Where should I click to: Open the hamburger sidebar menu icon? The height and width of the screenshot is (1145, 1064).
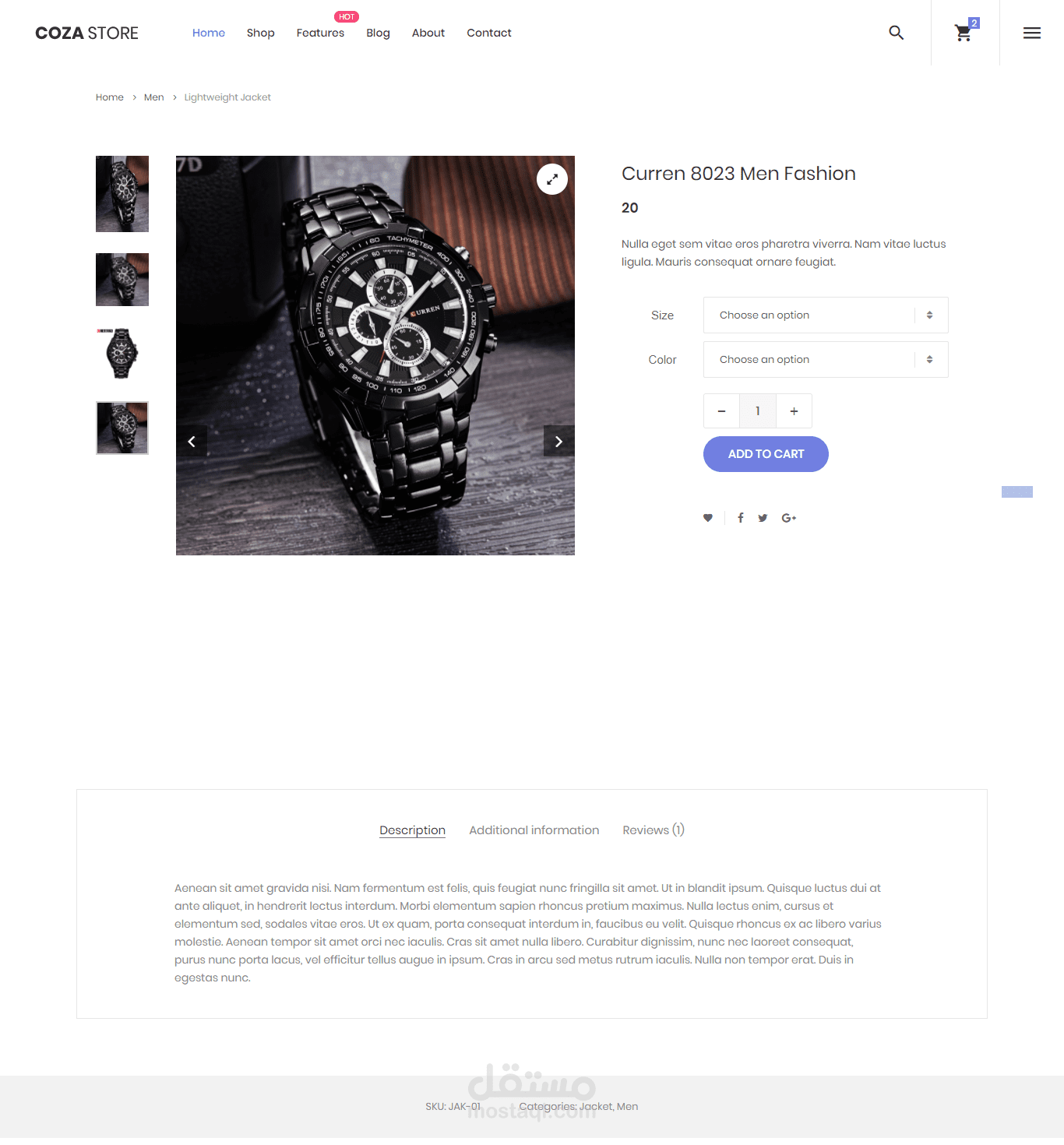(x=1032, y=33)
